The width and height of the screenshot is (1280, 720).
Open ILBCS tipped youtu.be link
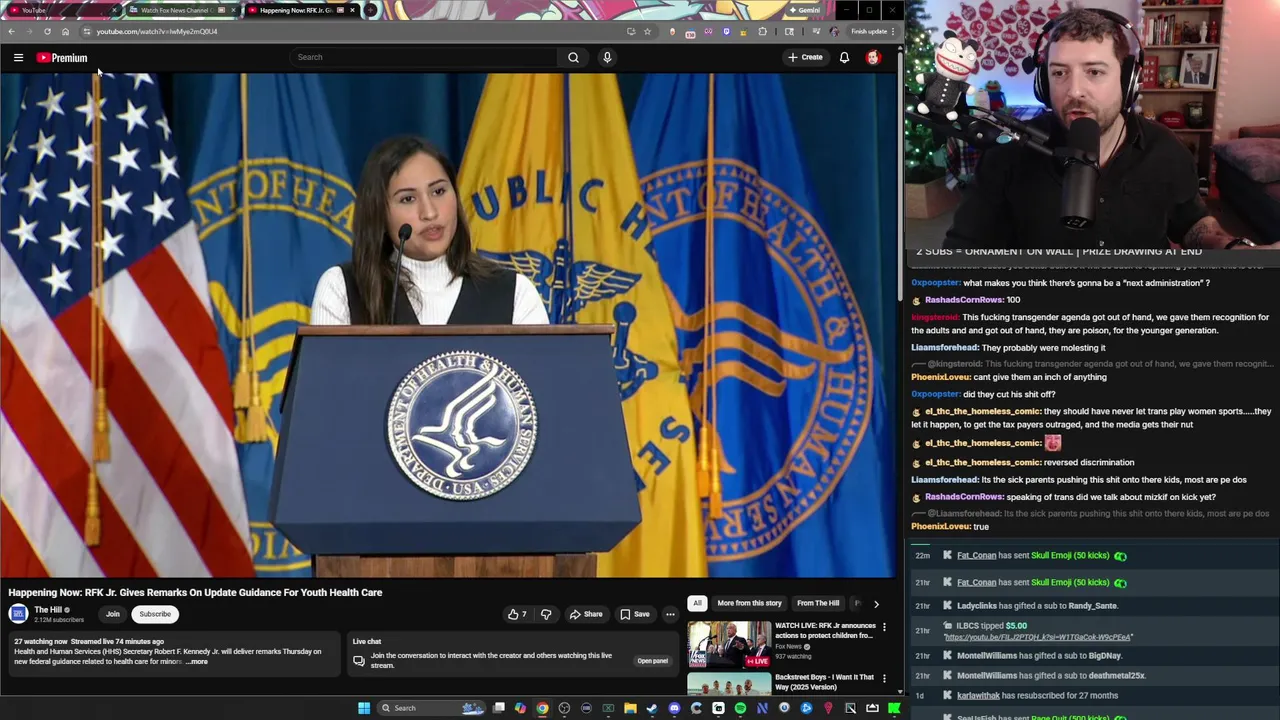click(x=1038, y=637)
